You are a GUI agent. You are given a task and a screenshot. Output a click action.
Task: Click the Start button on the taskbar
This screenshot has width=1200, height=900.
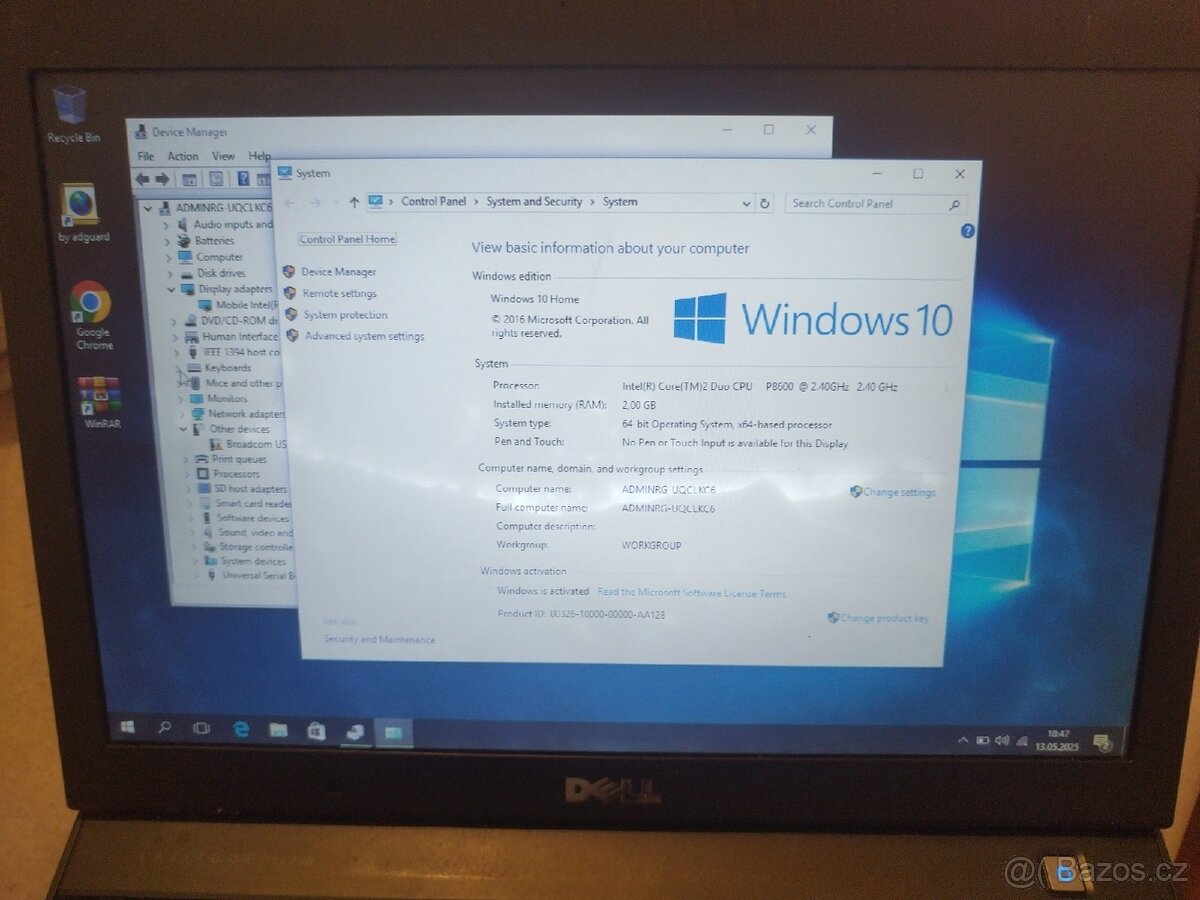click(126, 728)
